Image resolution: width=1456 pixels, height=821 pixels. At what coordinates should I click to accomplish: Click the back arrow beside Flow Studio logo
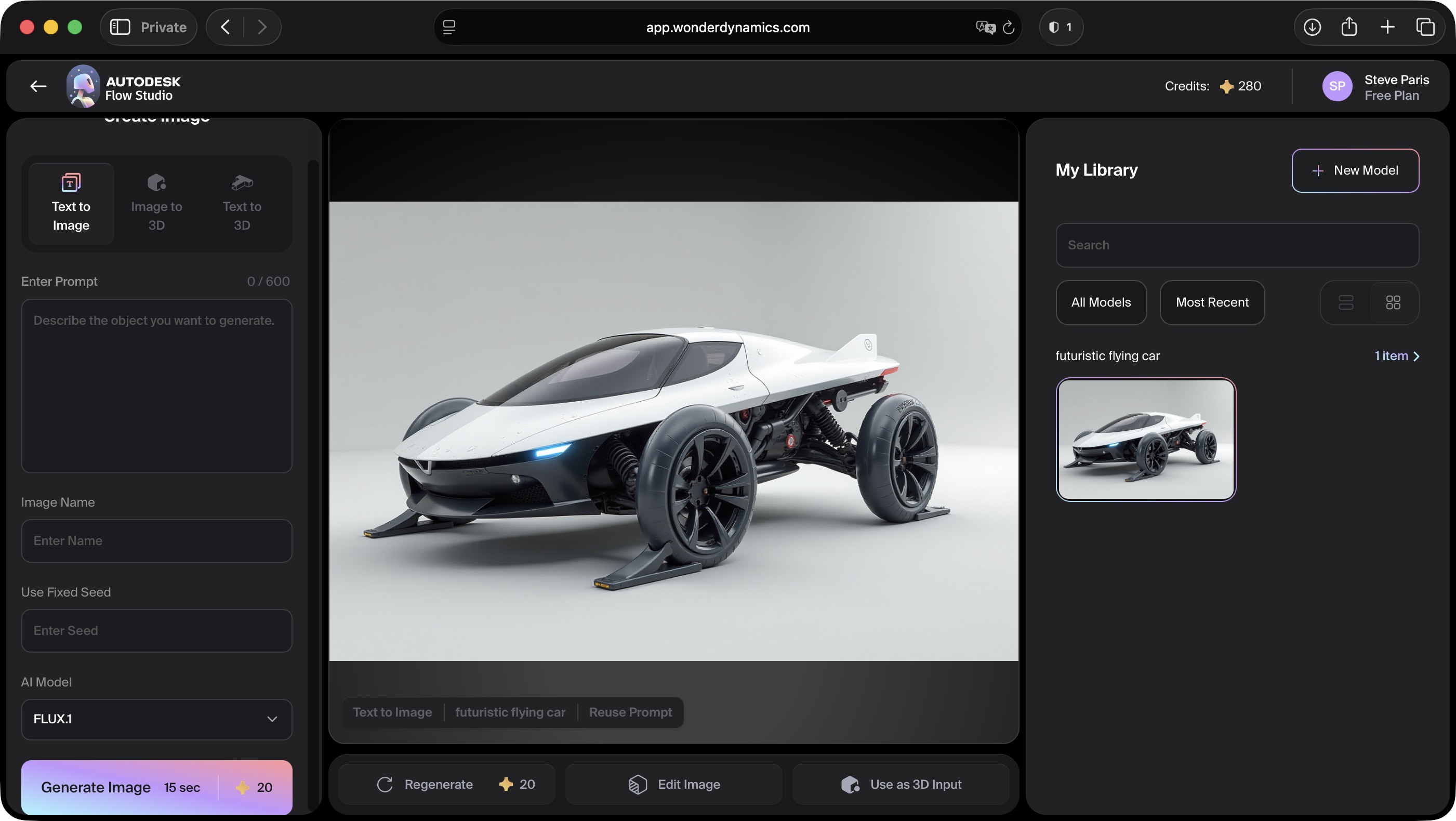tap(37, 86)
